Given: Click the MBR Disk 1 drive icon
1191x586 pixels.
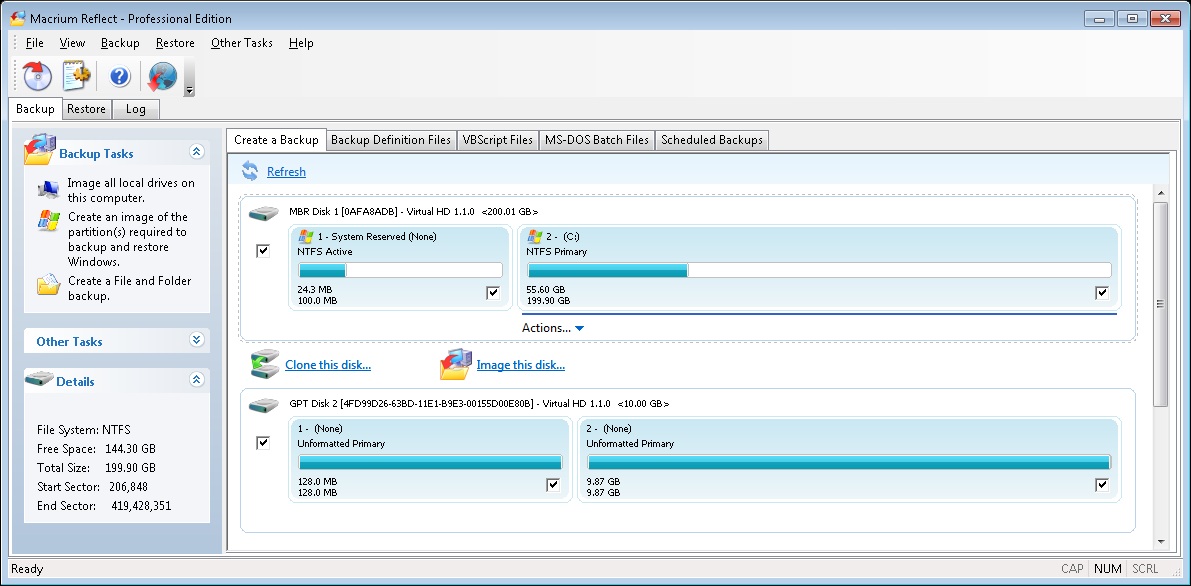Looking at the screenshot, I should pos(264,214).
